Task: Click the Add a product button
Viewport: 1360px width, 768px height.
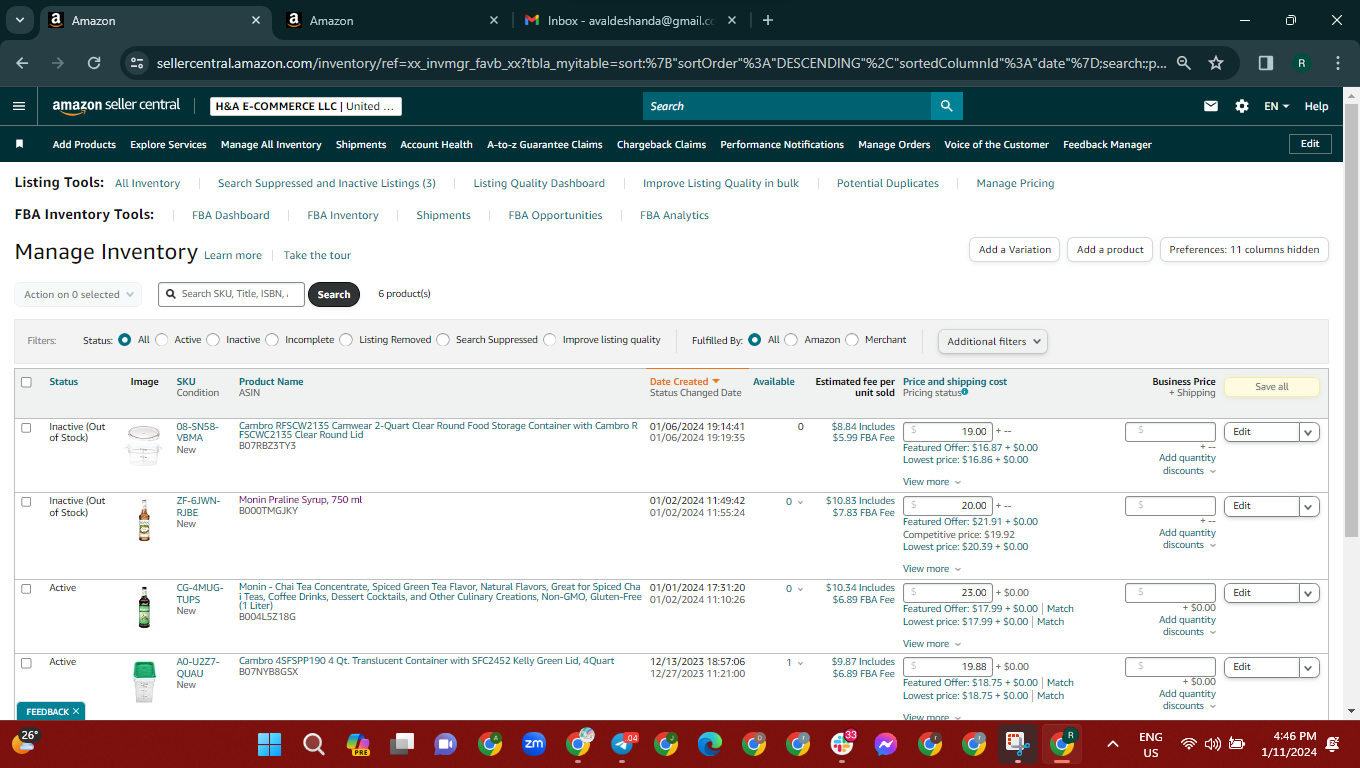Action: (x=1110, y=250)
